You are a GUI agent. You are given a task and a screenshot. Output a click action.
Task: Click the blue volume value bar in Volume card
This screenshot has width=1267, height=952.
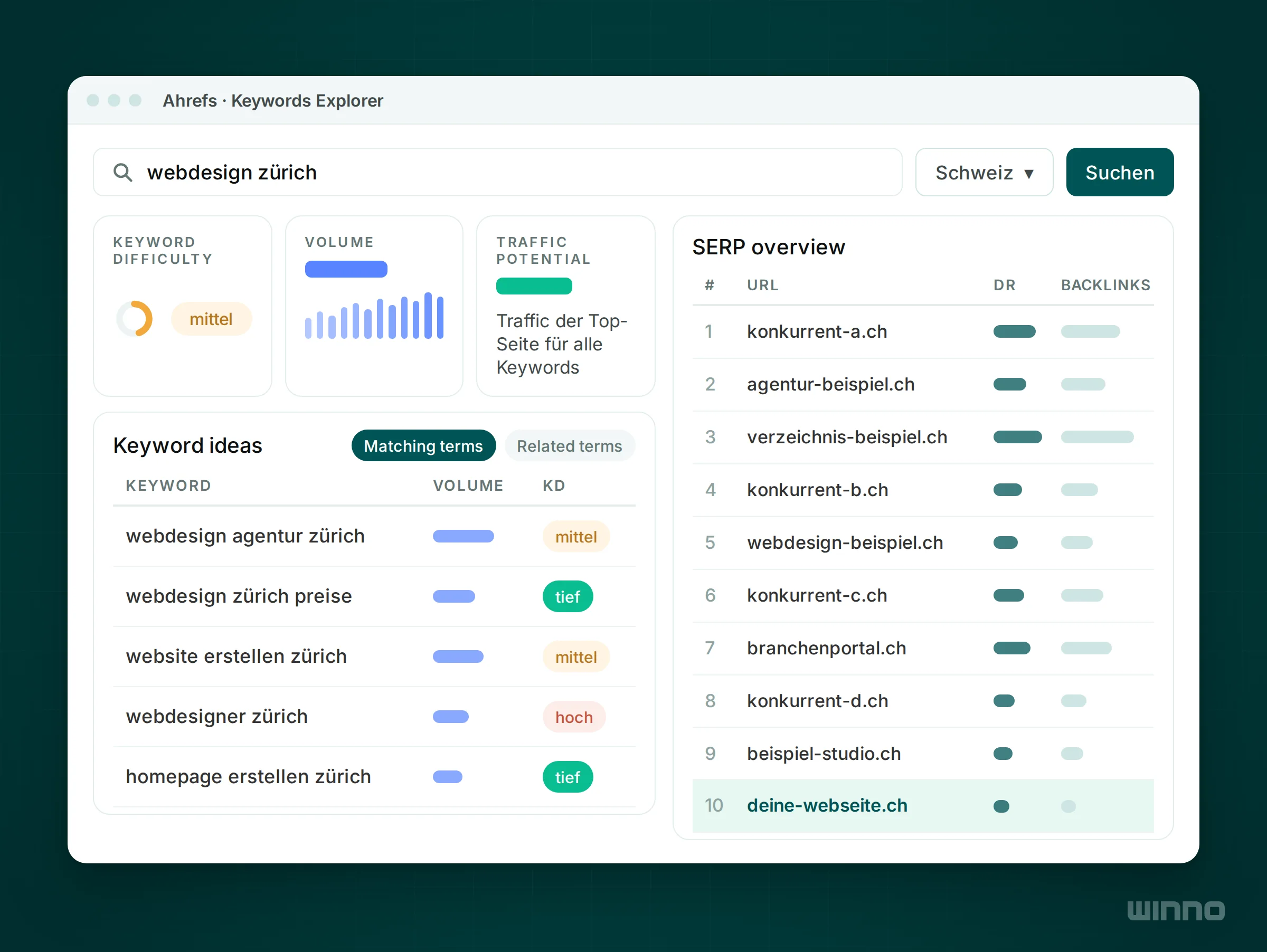tap(346, 269)
